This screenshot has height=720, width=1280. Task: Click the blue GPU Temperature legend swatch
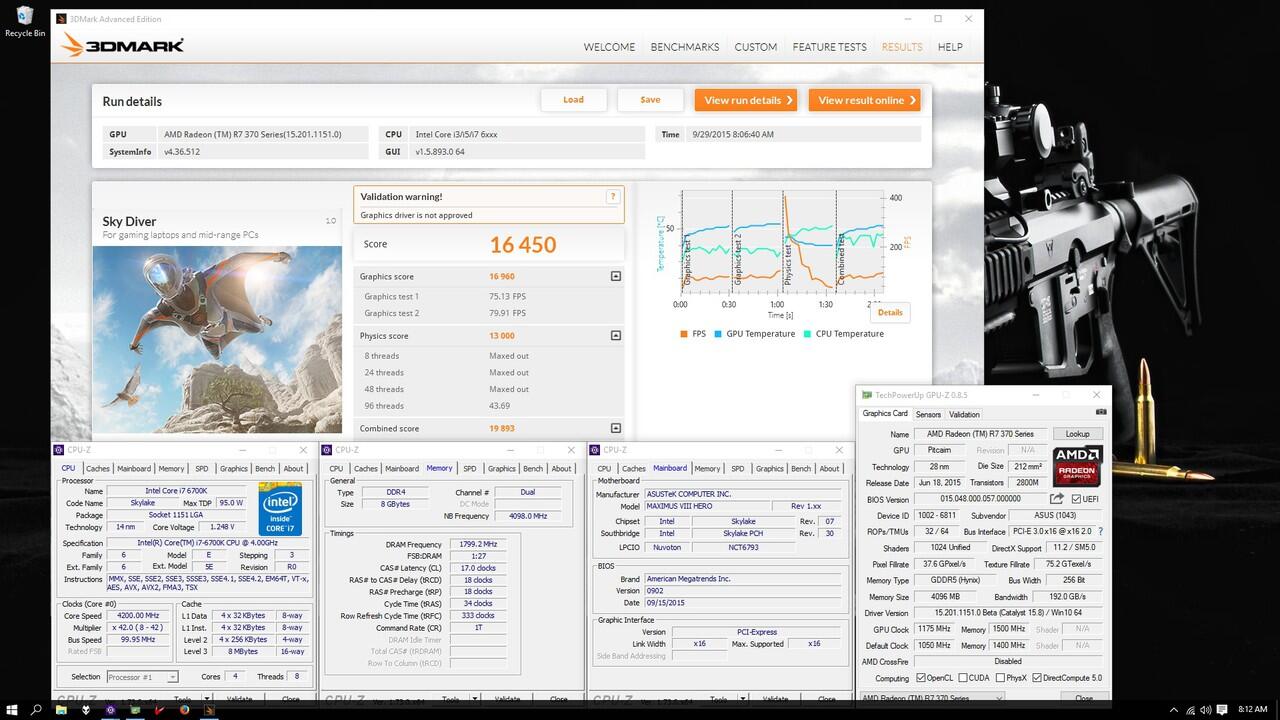click(718, 334)
